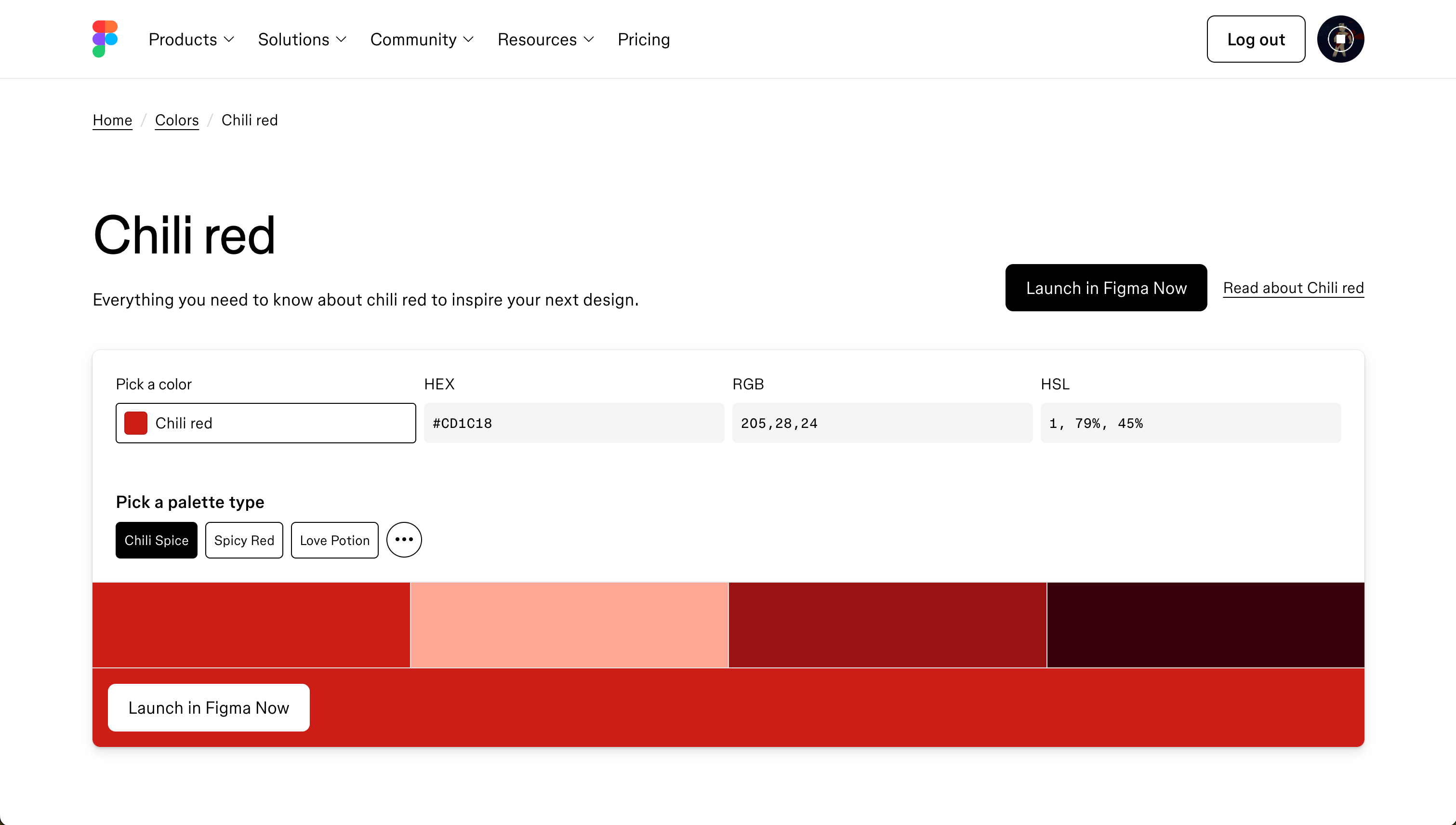This screenshot has height=825, width=1456.
Task: Click the light salmon pink palette swatch
Action: [569, 625]
